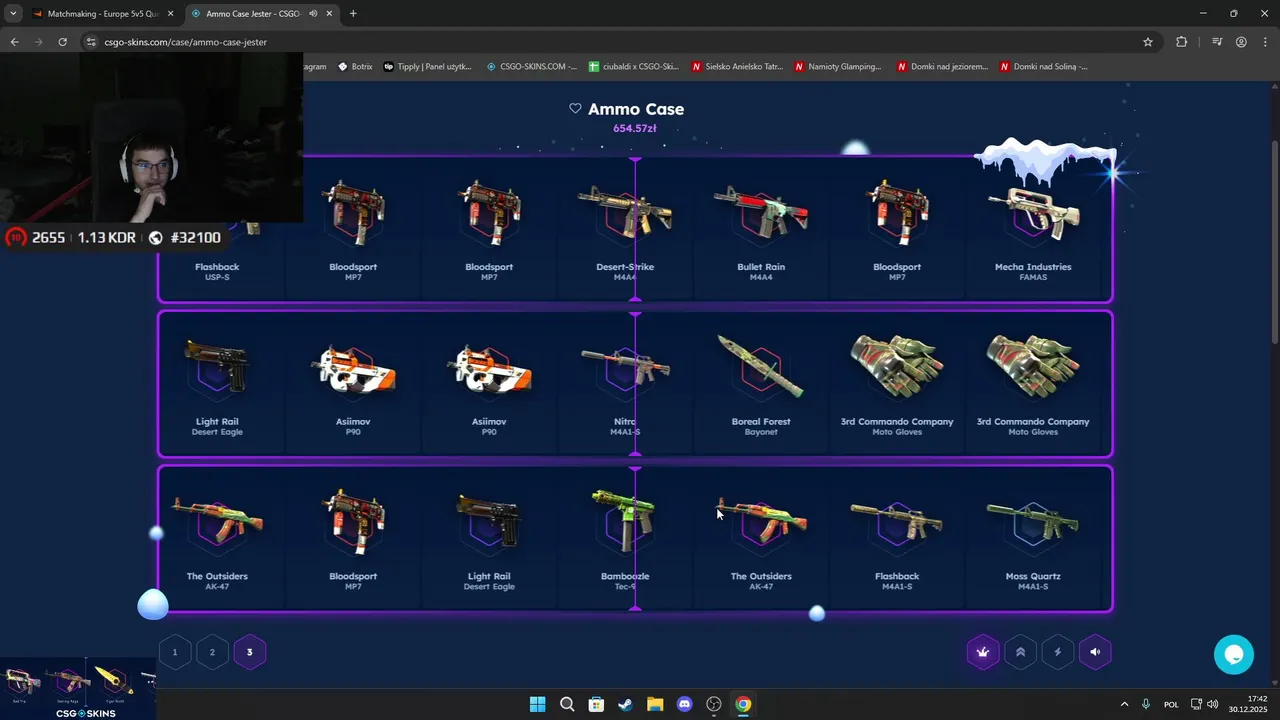The image size is (1280, 720).
Task: Click the Desert-Strike M4A4 item
Action: [x=625, y=230]
